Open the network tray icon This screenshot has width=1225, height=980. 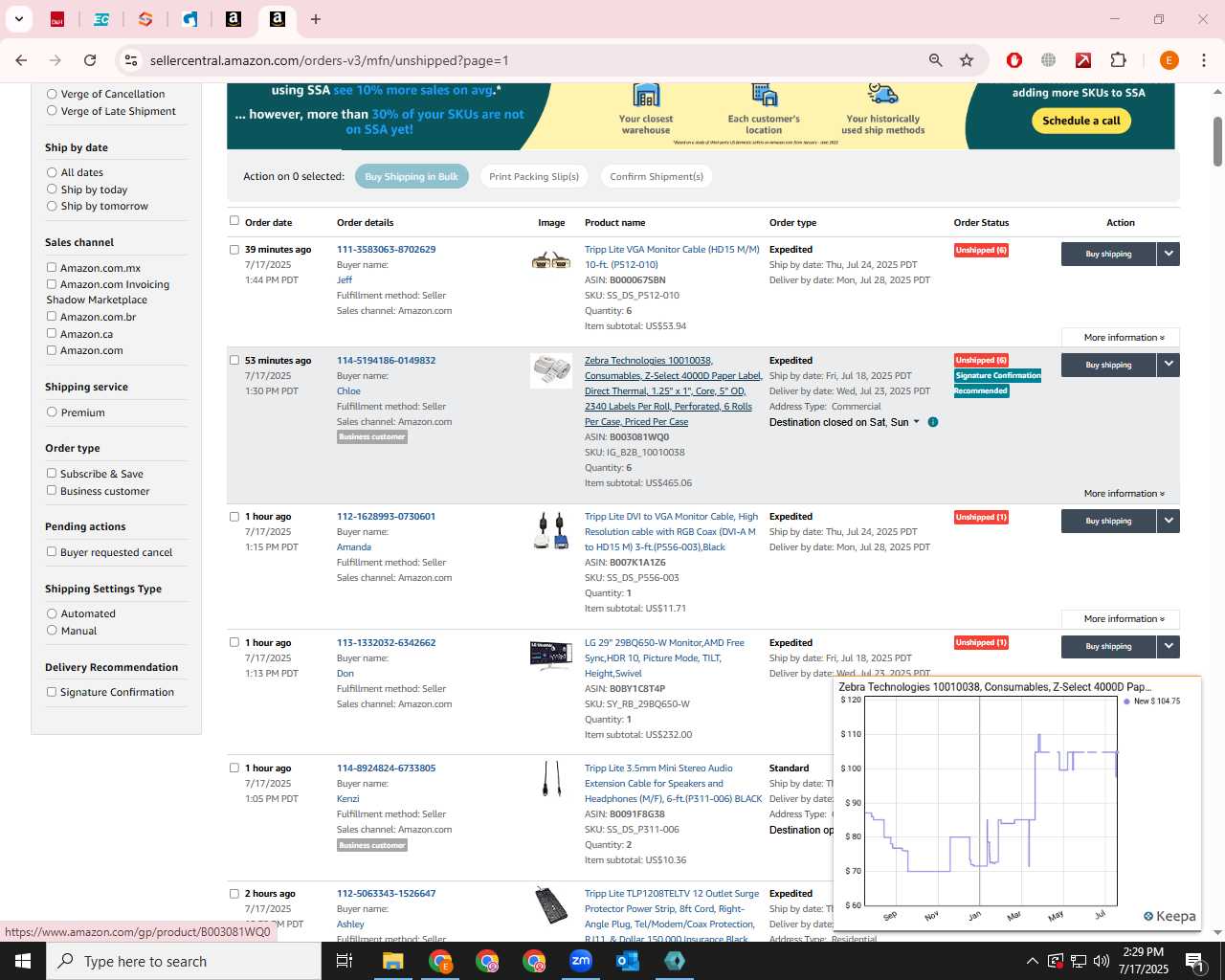click(x=1078, y=961)
